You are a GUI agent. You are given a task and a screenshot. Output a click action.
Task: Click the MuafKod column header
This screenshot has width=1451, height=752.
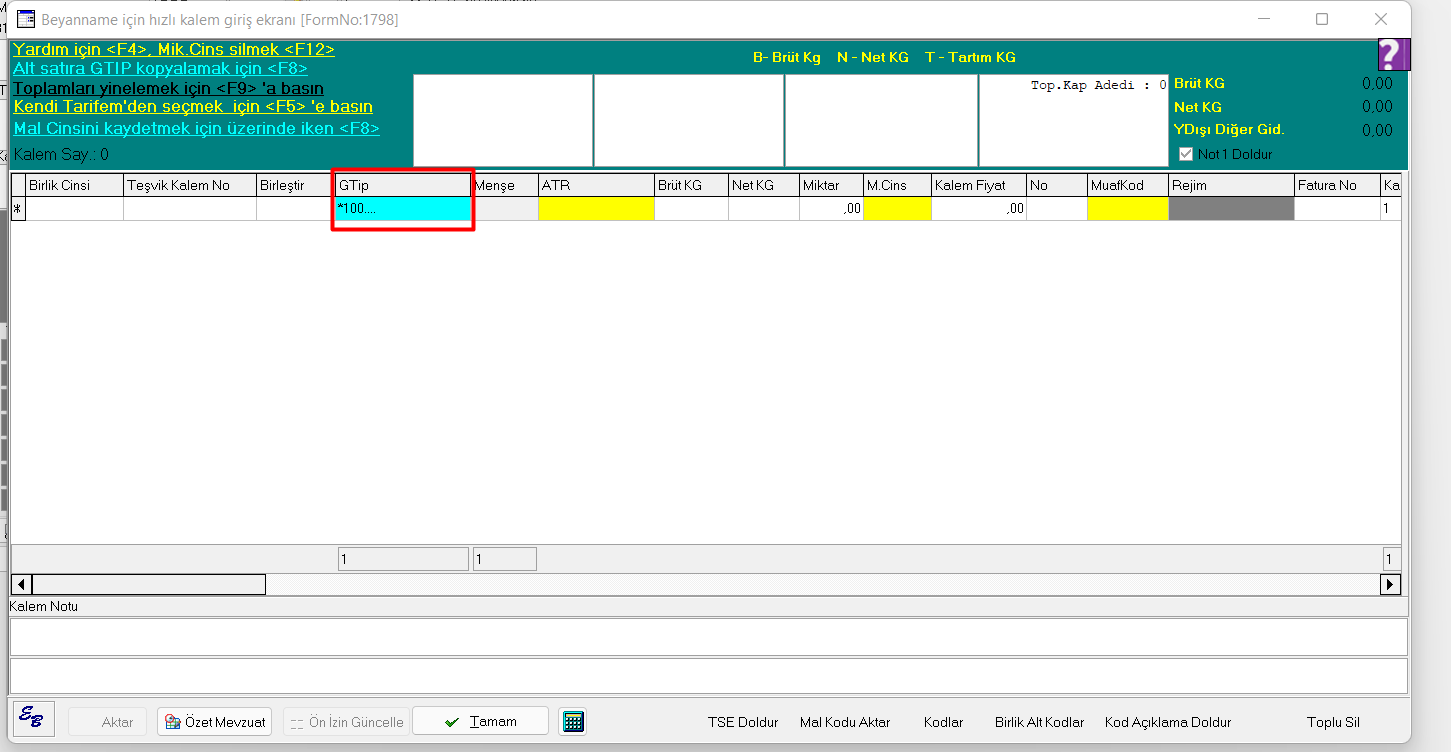tap(1127, 185)
